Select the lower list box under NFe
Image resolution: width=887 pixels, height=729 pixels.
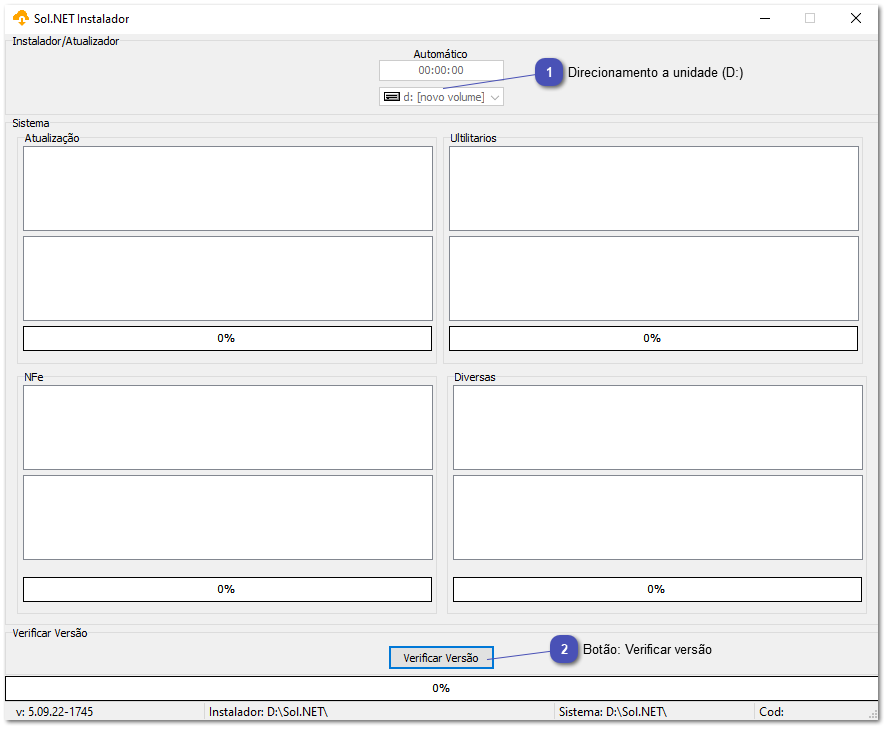click(x=228, y=517)
